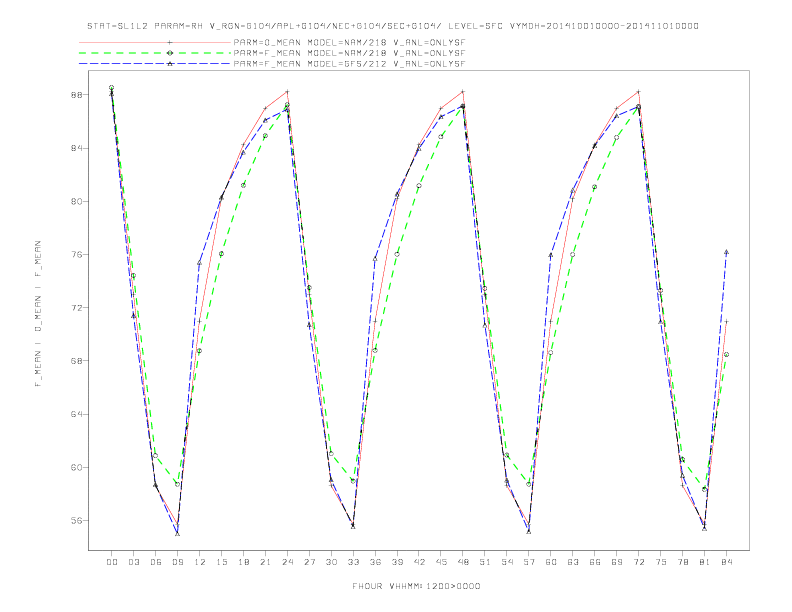Screen dimensions: 792x612
Task: Click x-axis forecast hour label 24
Action: tap(287, 562)
